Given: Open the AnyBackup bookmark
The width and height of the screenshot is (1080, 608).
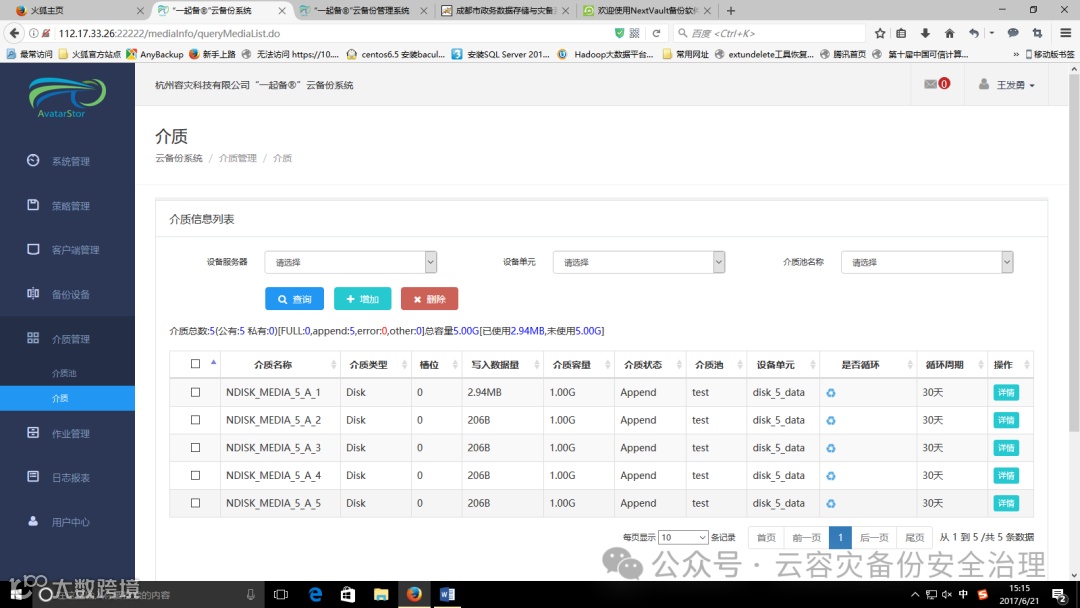Looking at the screenshot, I should point(155,54).
